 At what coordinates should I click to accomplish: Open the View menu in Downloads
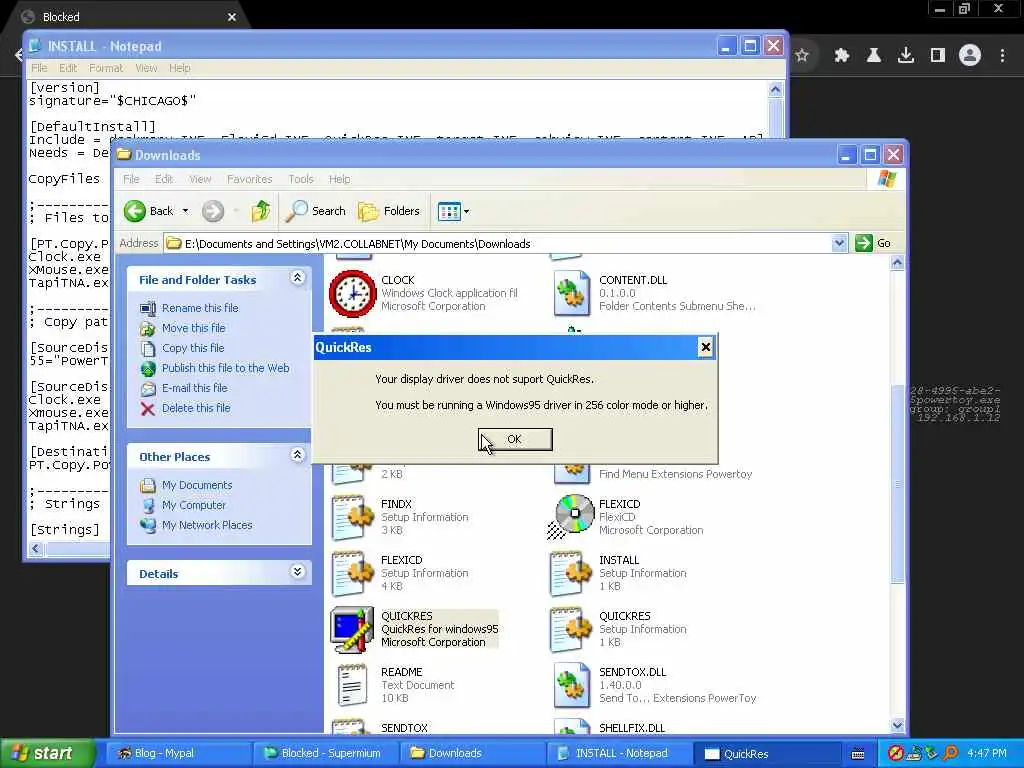(x=200, y=179)
